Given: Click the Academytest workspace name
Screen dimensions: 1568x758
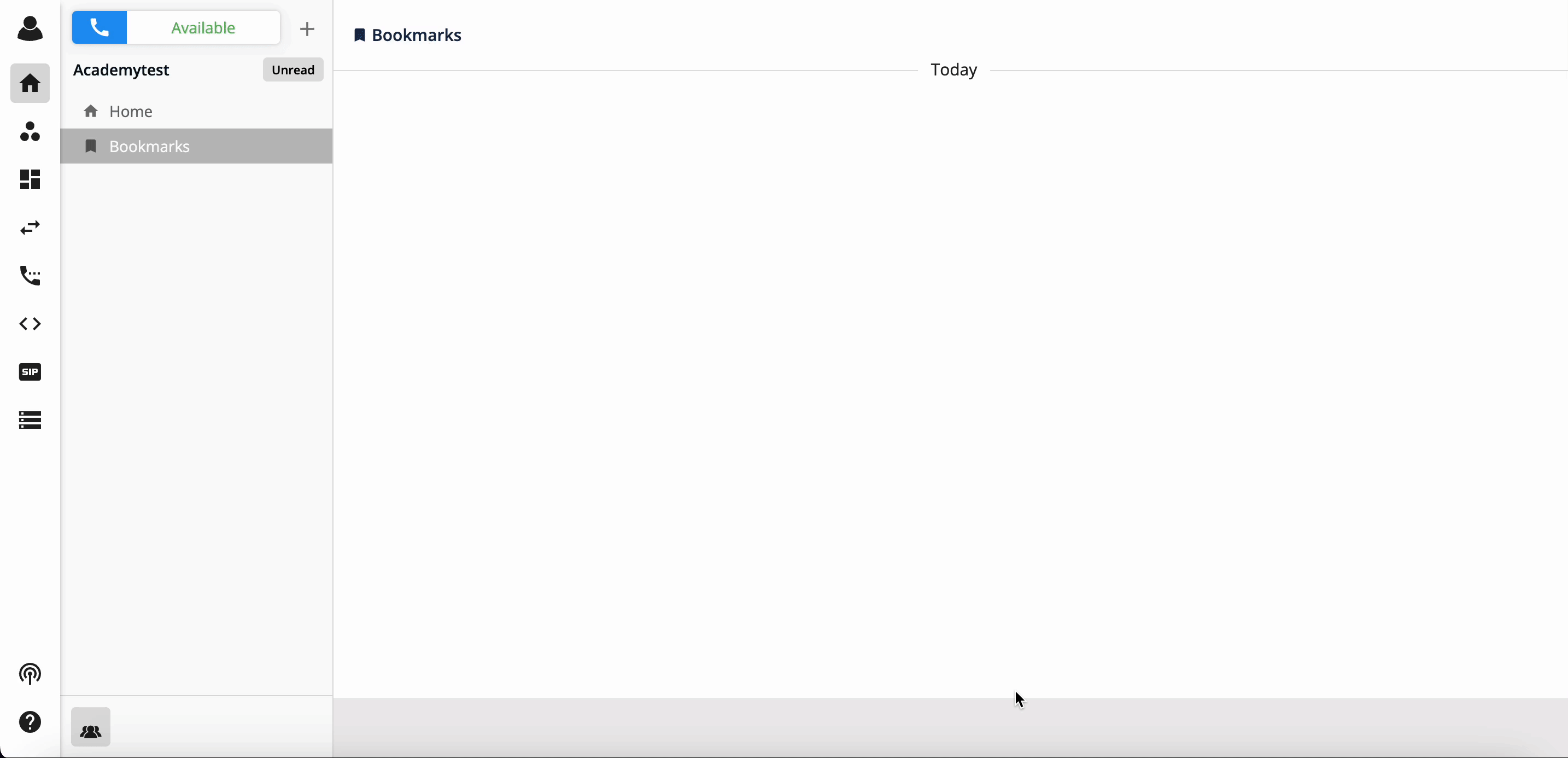Looking at the screenshot, I should coord(121,70).
